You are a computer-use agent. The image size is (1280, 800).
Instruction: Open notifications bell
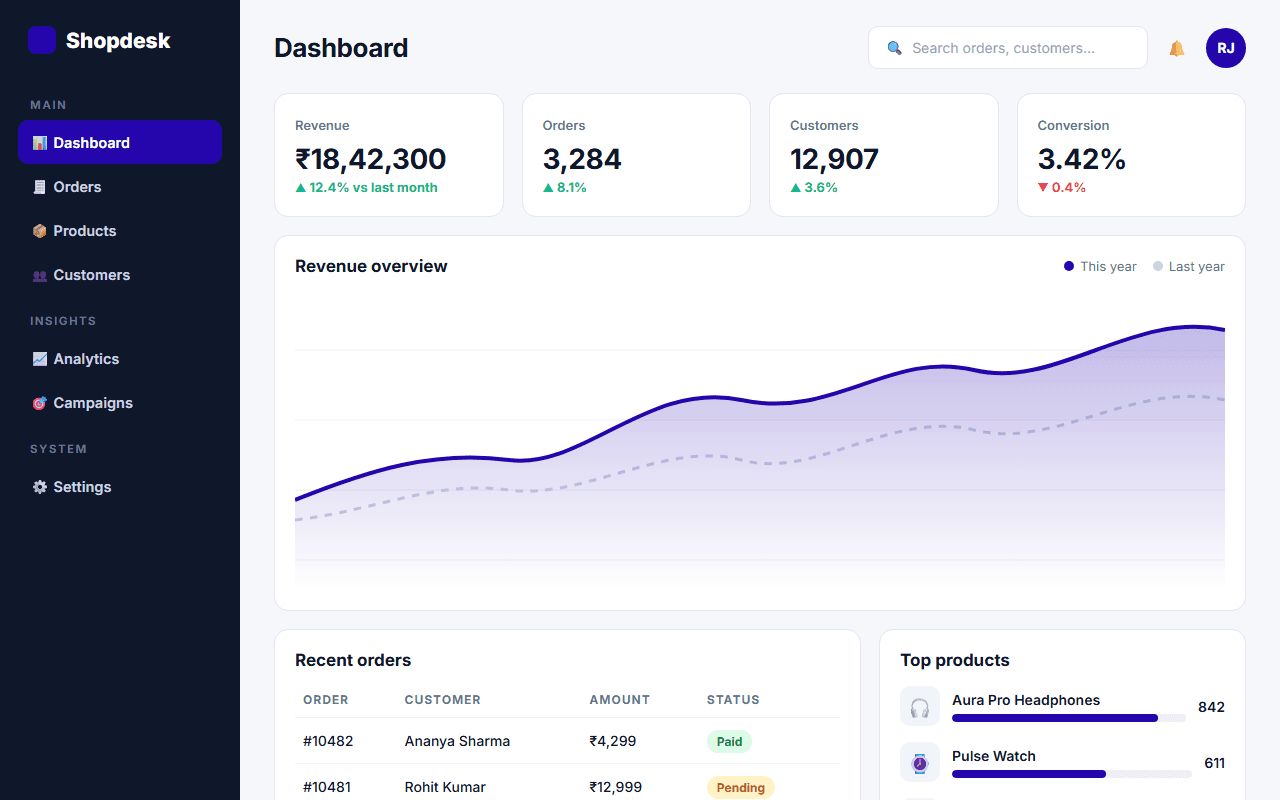click(1177, 48)
